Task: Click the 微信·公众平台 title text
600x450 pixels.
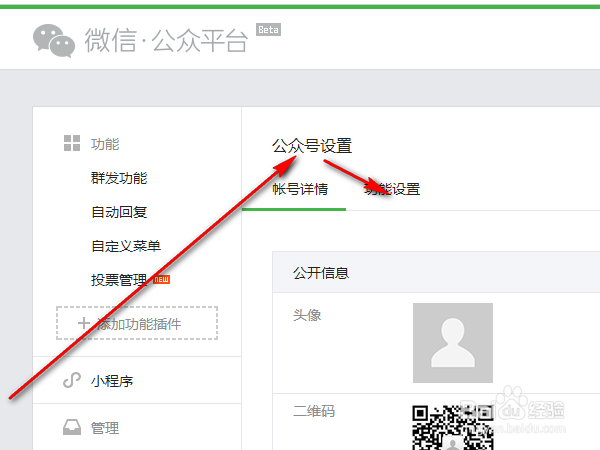Action: coord(166,41)
